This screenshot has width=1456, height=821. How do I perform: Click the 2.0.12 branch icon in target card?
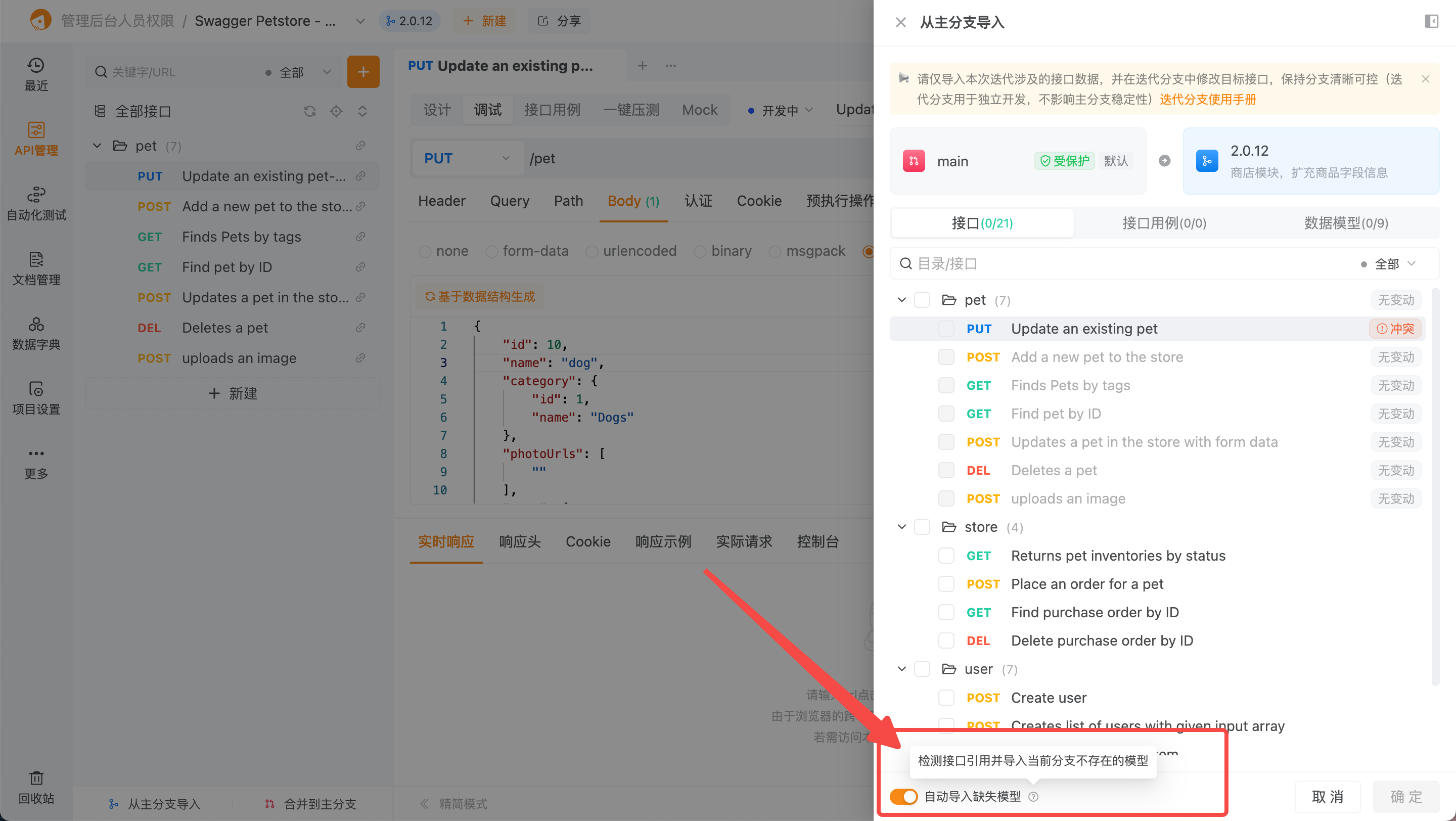(1207, 161)
